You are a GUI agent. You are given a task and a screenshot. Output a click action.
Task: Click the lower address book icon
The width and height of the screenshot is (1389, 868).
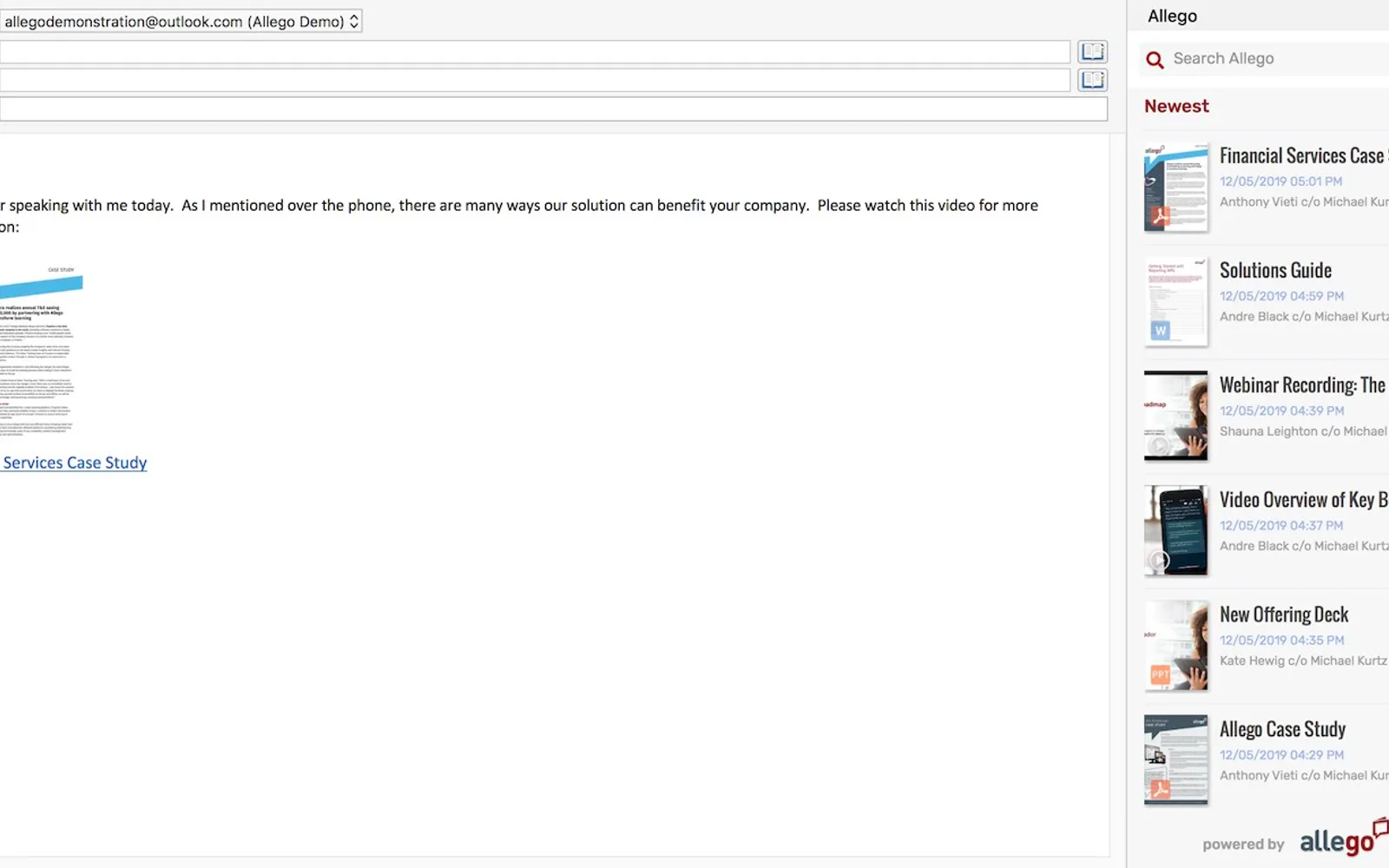click(x=1092, y=80)
